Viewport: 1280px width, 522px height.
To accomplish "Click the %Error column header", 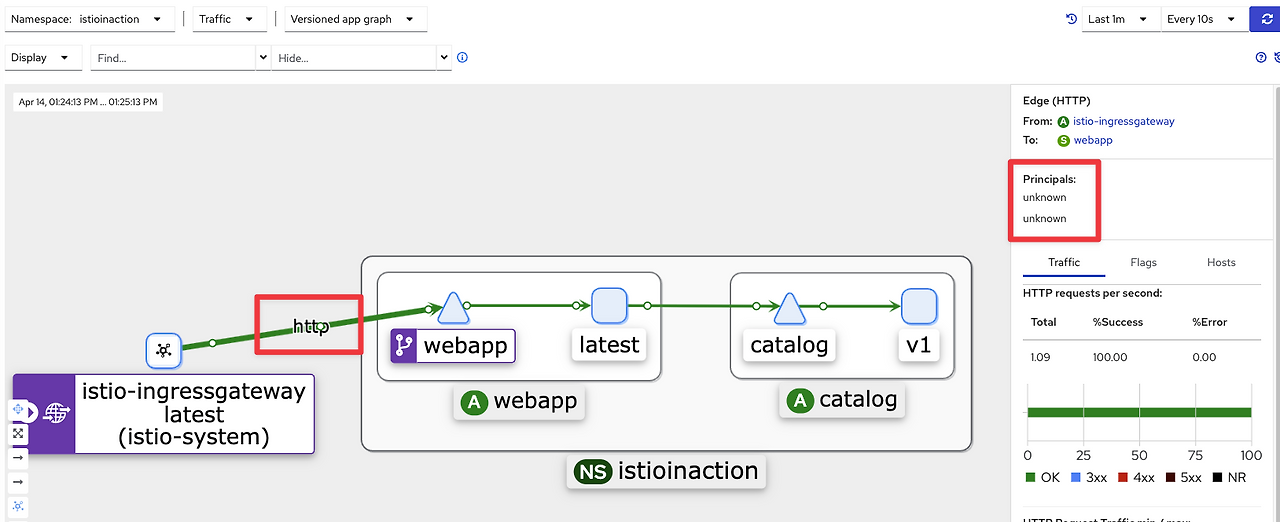I will coord(1210,322).
